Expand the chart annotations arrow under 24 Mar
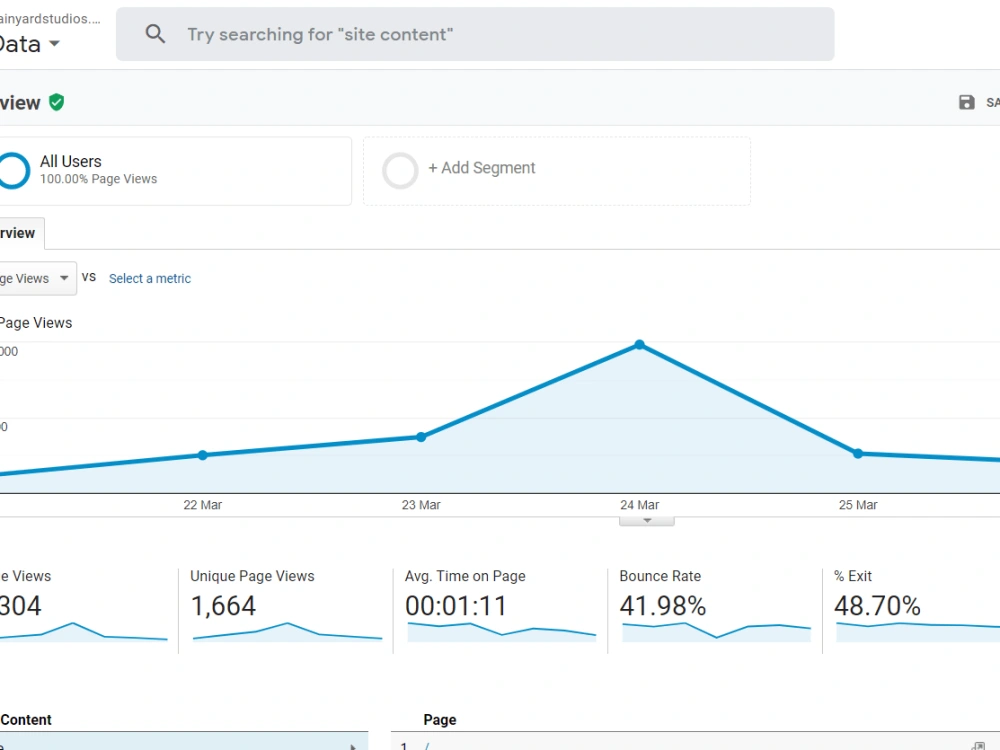1000x750 pixels. tap(647, 521)
